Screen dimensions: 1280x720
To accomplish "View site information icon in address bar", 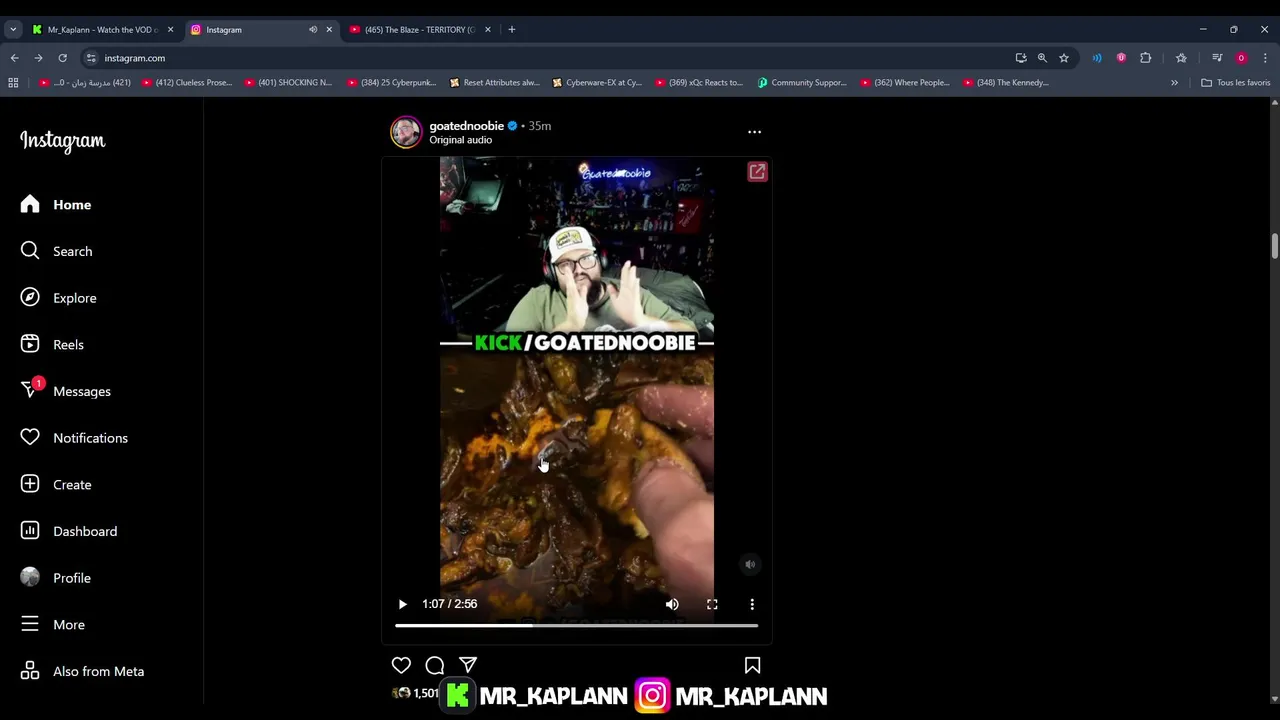I will click(x=91, y=58).
